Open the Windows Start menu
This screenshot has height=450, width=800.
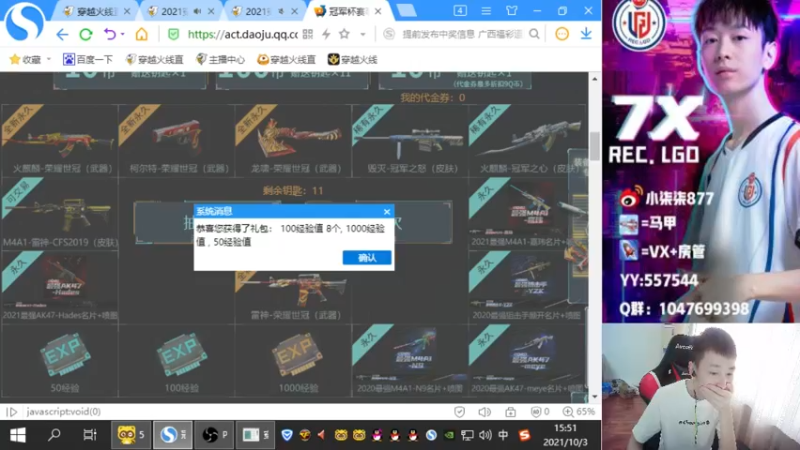coord(18,435)
